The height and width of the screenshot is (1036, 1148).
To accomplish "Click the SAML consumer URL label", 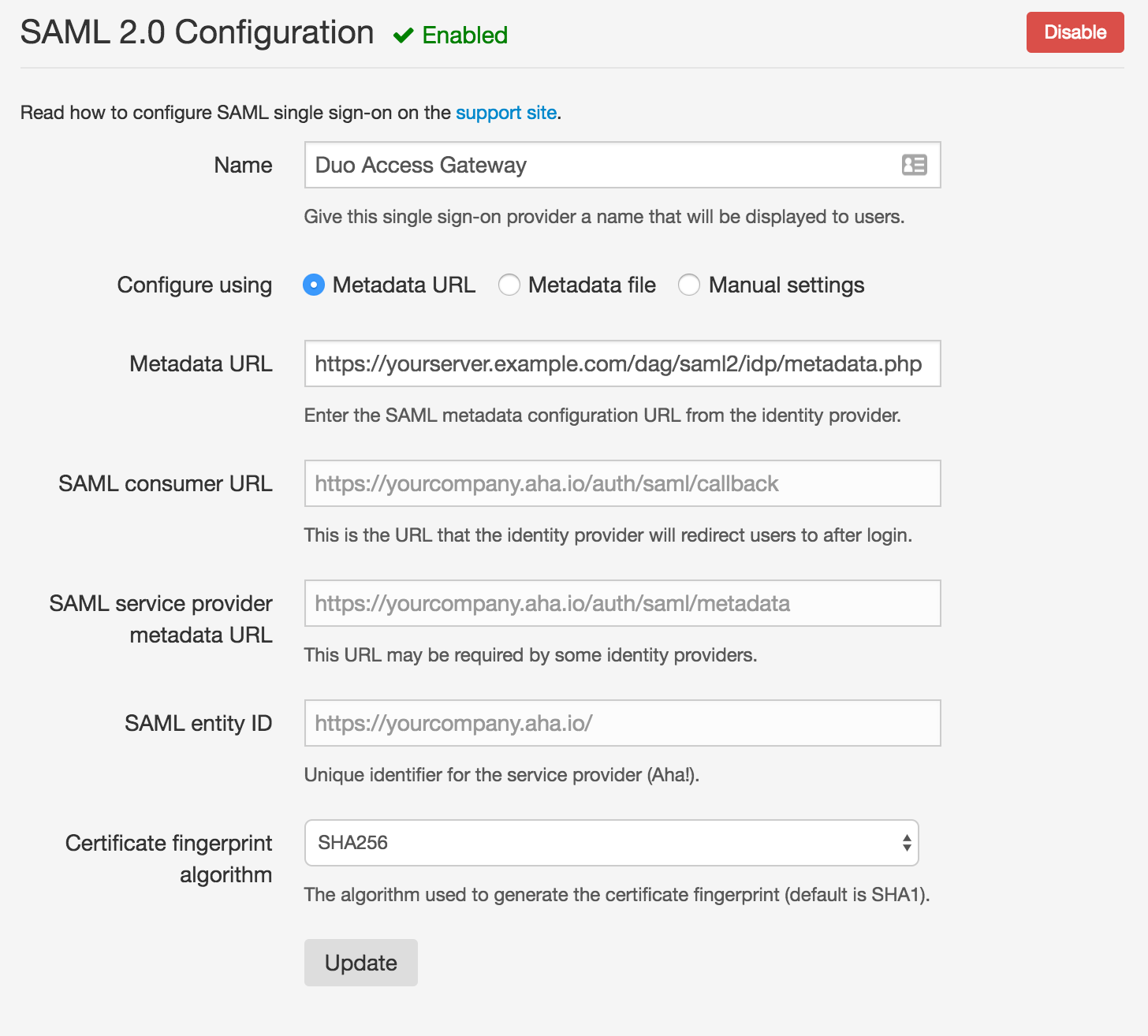I will [x=165, y=483].
